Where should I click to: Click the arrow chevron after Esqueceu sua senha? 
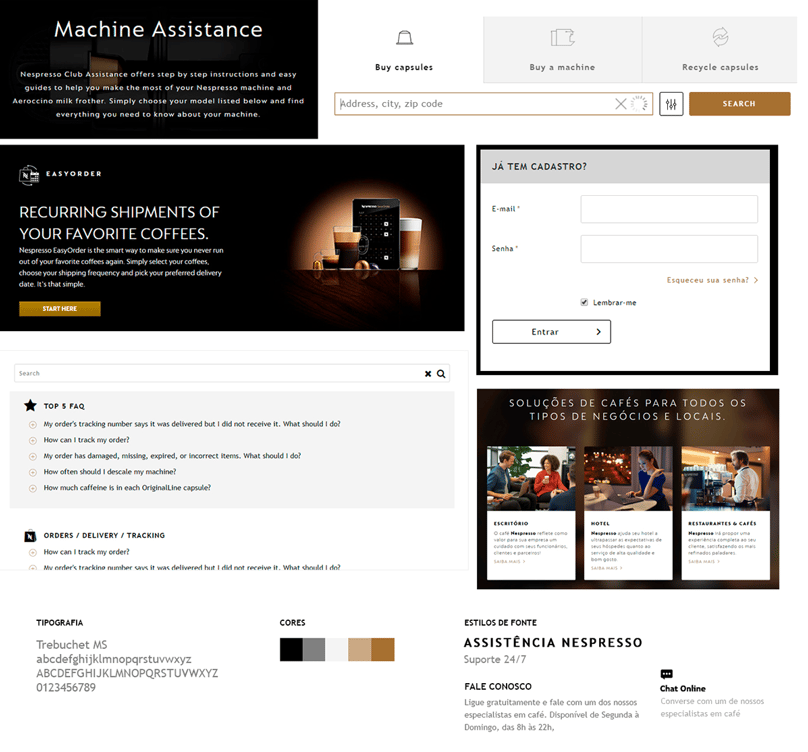[756, 280]
